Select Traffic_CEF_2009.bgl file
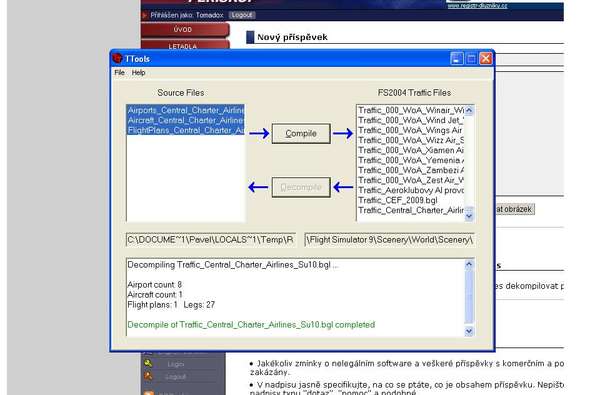Image resolution: width=600 pixels, height=395 pixels. (411, 200)
